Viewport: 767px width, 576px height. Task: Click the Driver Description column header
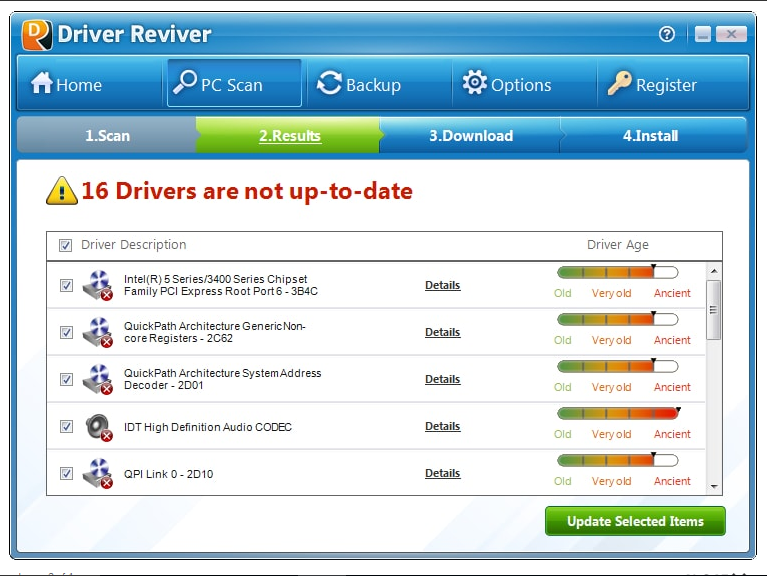(134, 244)
